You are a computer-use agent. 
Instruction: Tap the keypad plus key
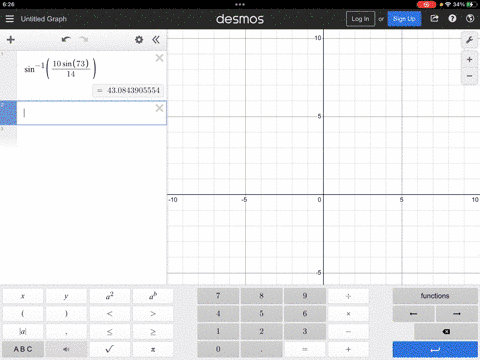click(348, 349)
